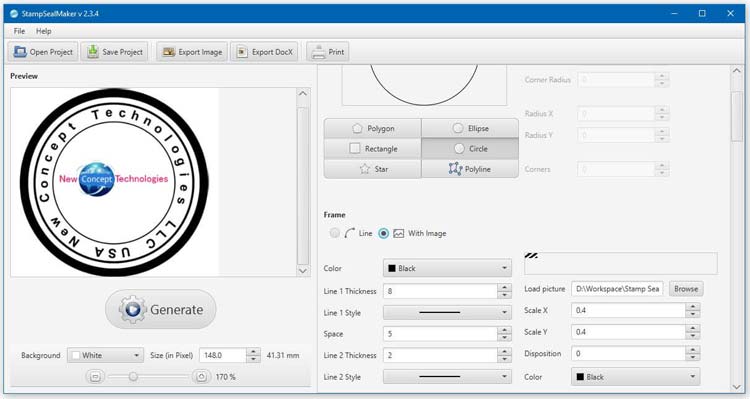The height and width of the screenshot is (399, 750).
Task: Choose the With Image frame radio option
Action: click(384, 233)
